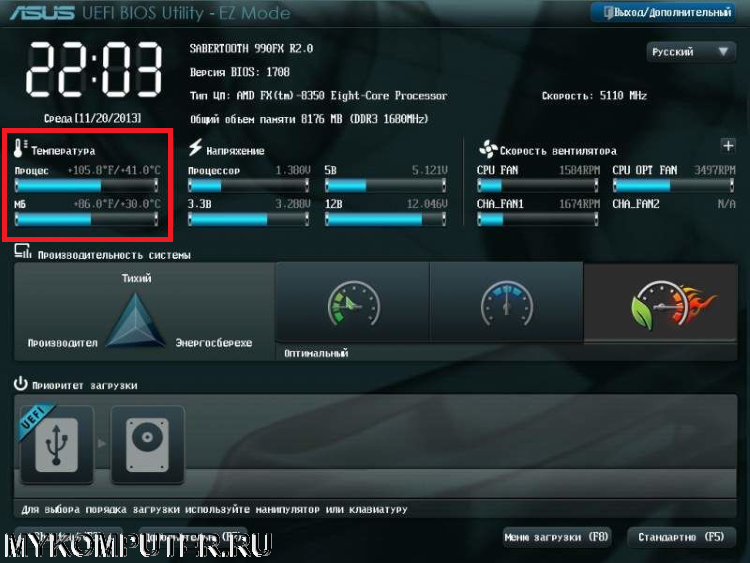Click the 12В voltage bar
The height and width of the screenshot is (563, 750).
(x=386, y=219)
